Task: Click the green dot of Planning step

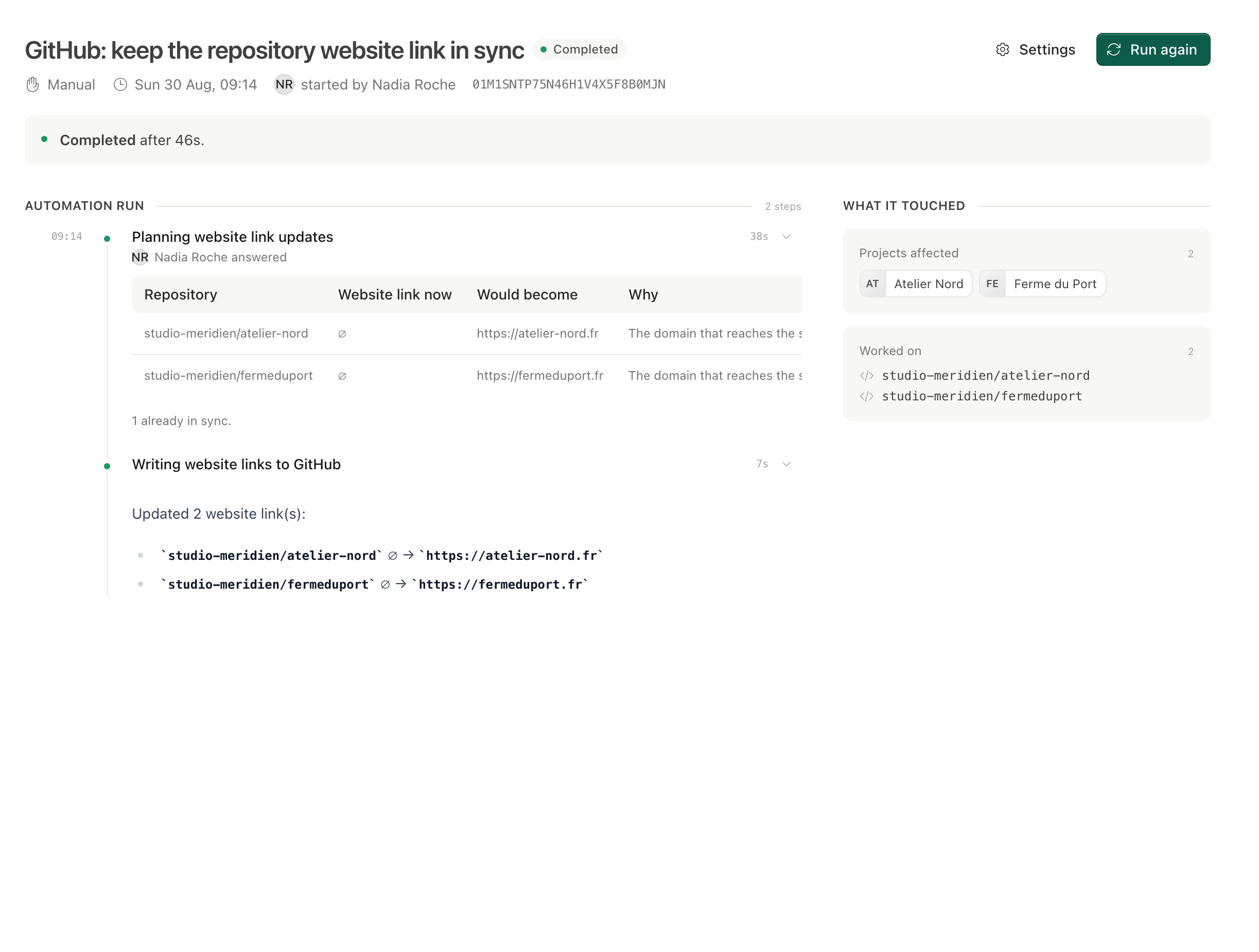Action: pyautogui.click(x=107, y=239)
